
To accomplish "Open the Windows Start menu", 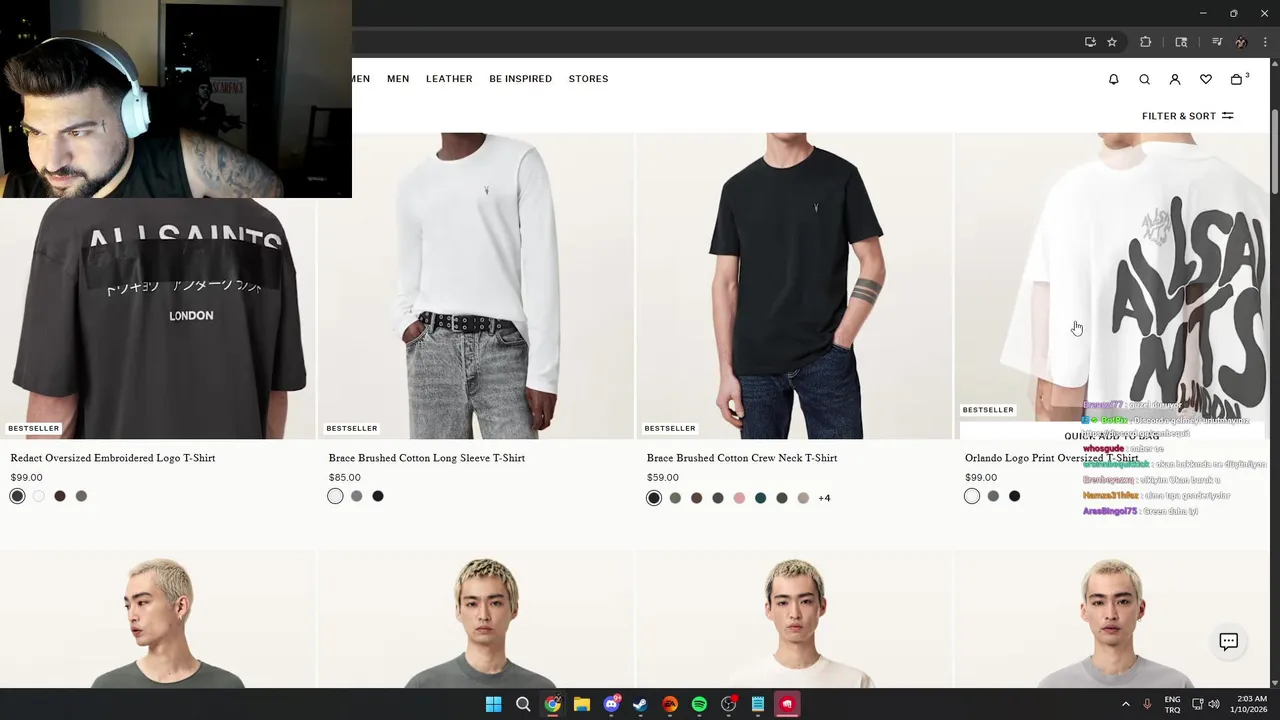I will point(493,704).
